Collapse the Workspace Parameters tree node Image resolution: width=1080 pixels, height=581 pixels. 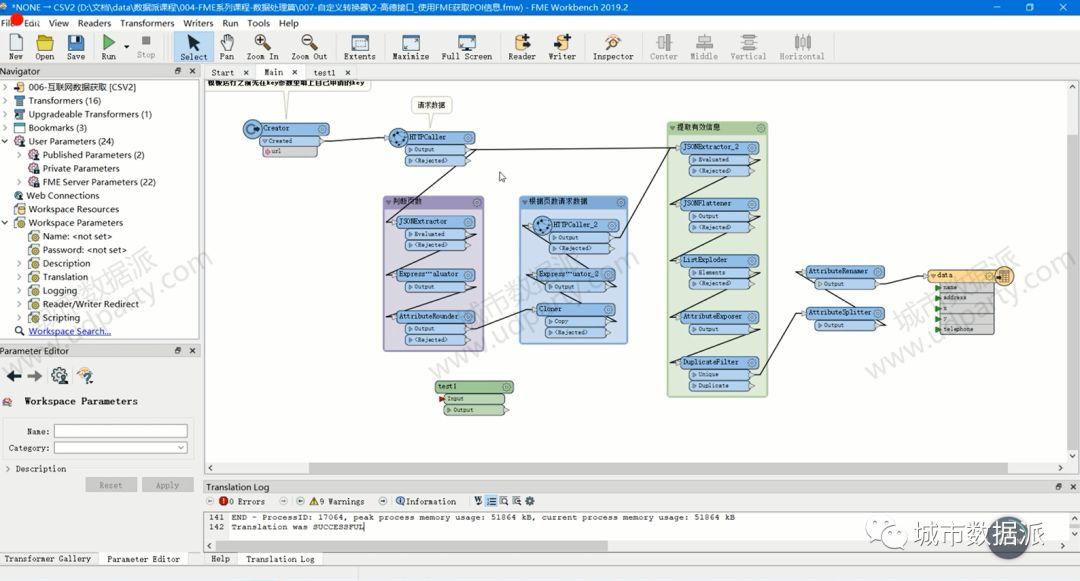pyautogui.click(x=5, y=223)
